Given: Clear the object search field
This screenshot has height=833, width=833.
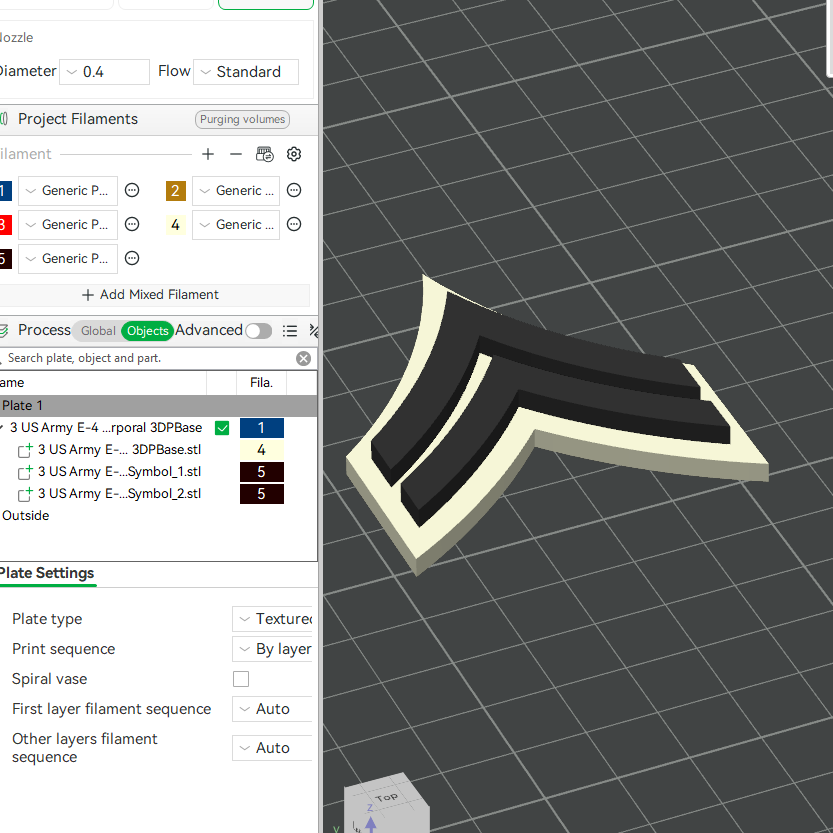Looking at the screenshot, I should pyautogui.click(x=303, y=359).
